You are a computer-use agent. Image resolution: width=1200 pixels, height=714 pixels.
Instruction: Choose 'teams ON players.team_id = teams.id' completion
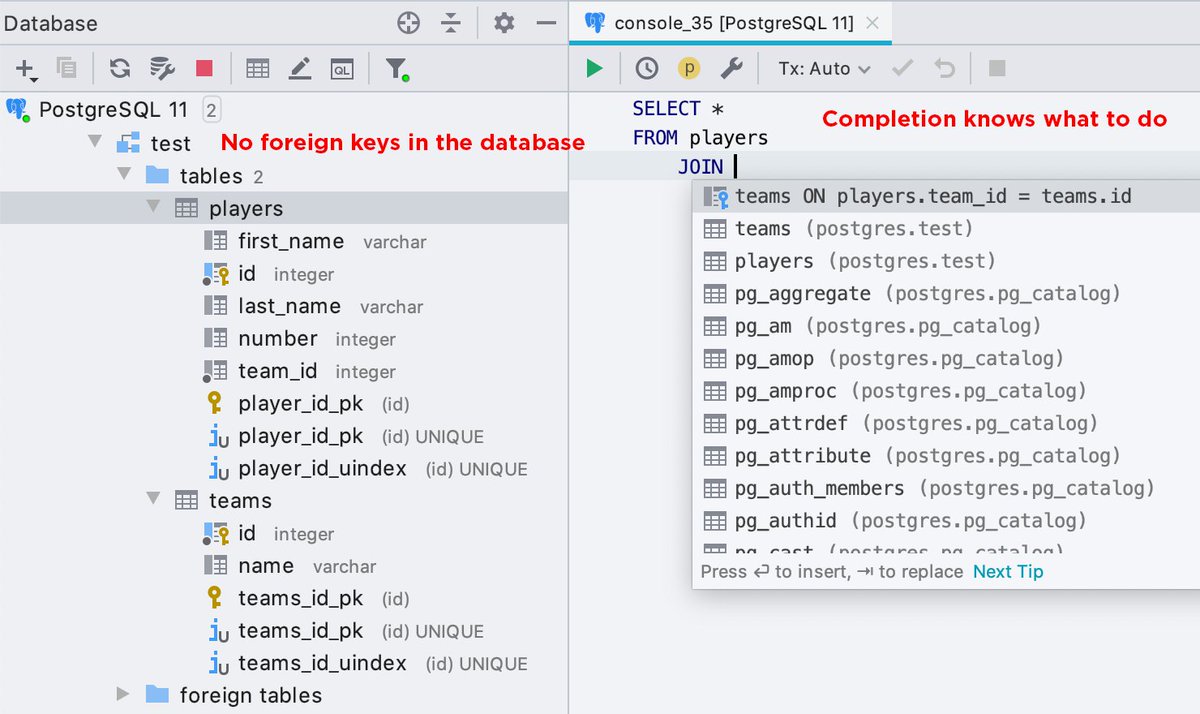(x=946, y=196)
